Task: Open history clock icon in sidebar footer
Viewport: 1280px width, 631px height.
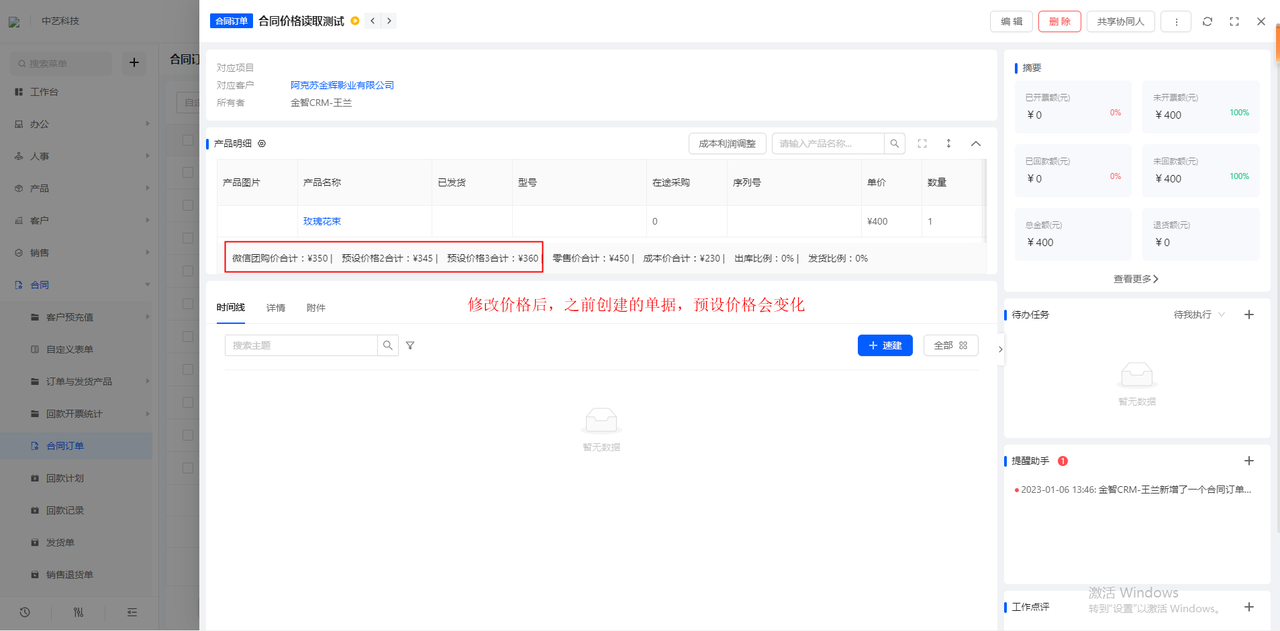Action: 24,612
